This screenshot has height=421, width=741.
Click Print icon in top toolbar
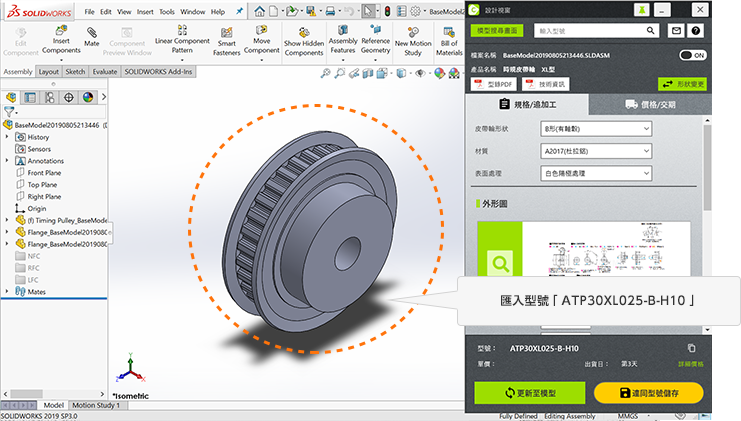[330, 11]
